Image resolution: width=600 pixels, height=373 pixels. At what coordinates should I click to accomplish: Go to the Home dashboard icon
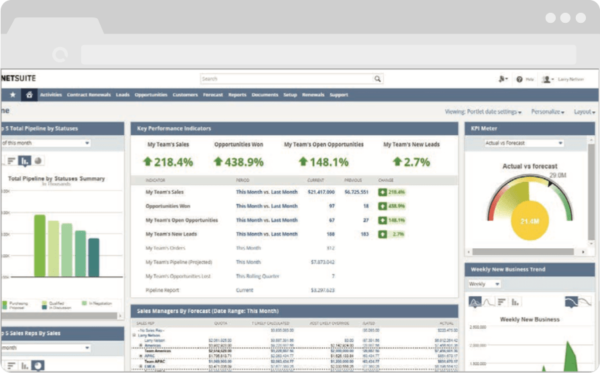(29, 95)
